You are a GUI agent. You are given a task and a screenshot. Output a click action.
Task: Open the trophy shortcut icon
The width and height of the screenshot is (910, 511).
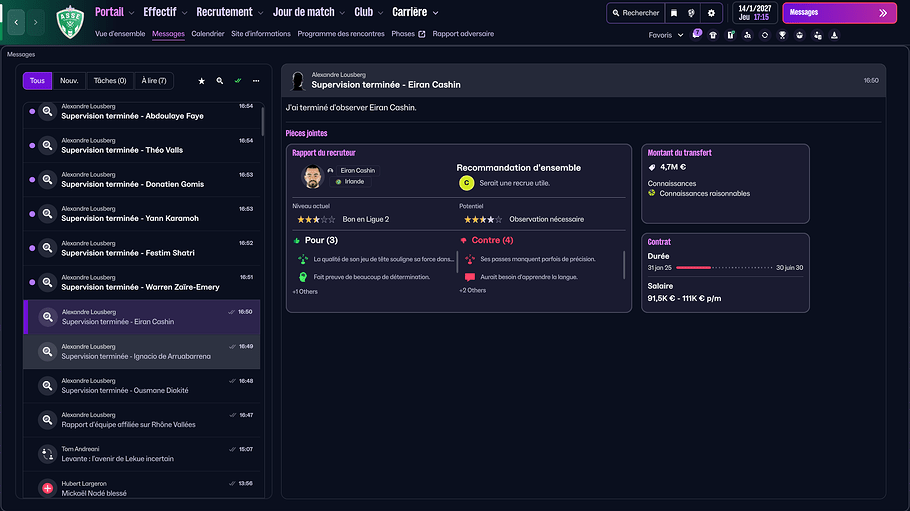[782, 35]
